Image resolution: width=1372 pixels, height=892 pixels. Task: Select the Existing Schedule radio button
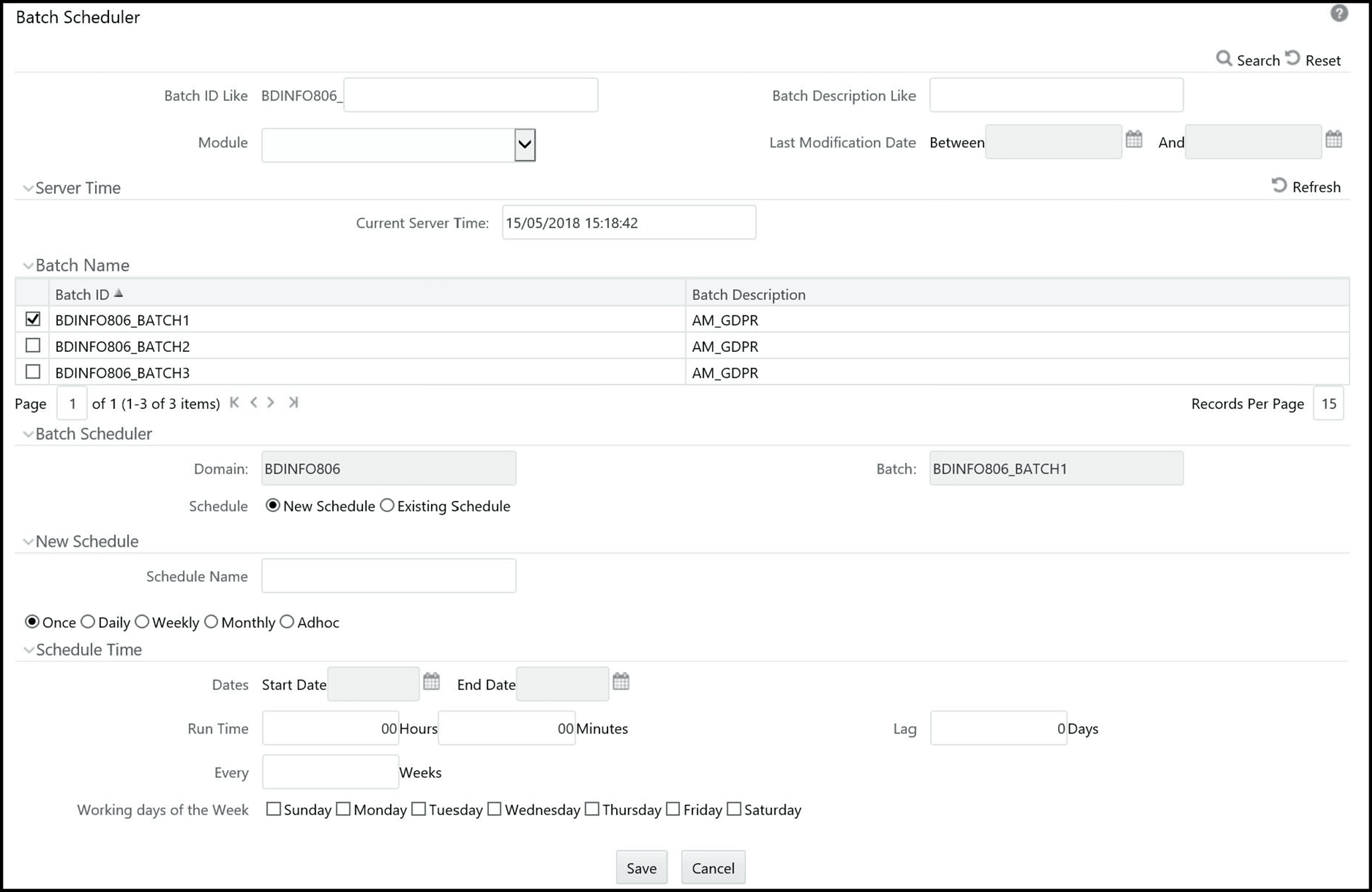pyautogui.click(x=387, y=506)
